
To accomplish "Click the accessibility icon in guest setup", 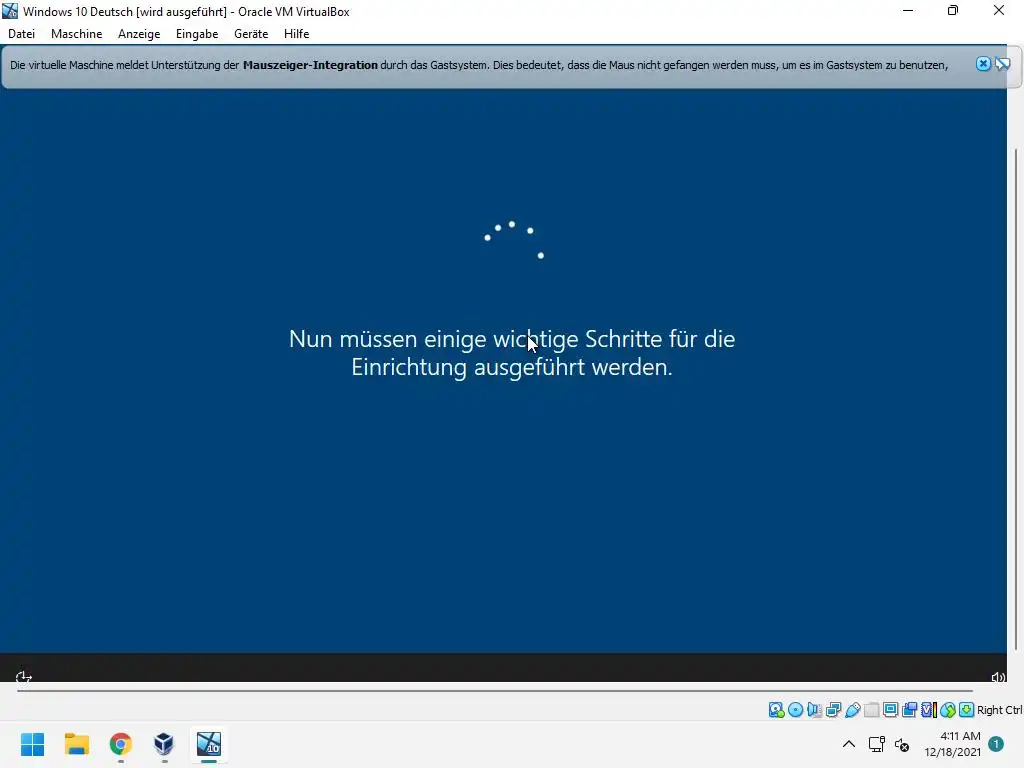I will [x=24, y=677].
